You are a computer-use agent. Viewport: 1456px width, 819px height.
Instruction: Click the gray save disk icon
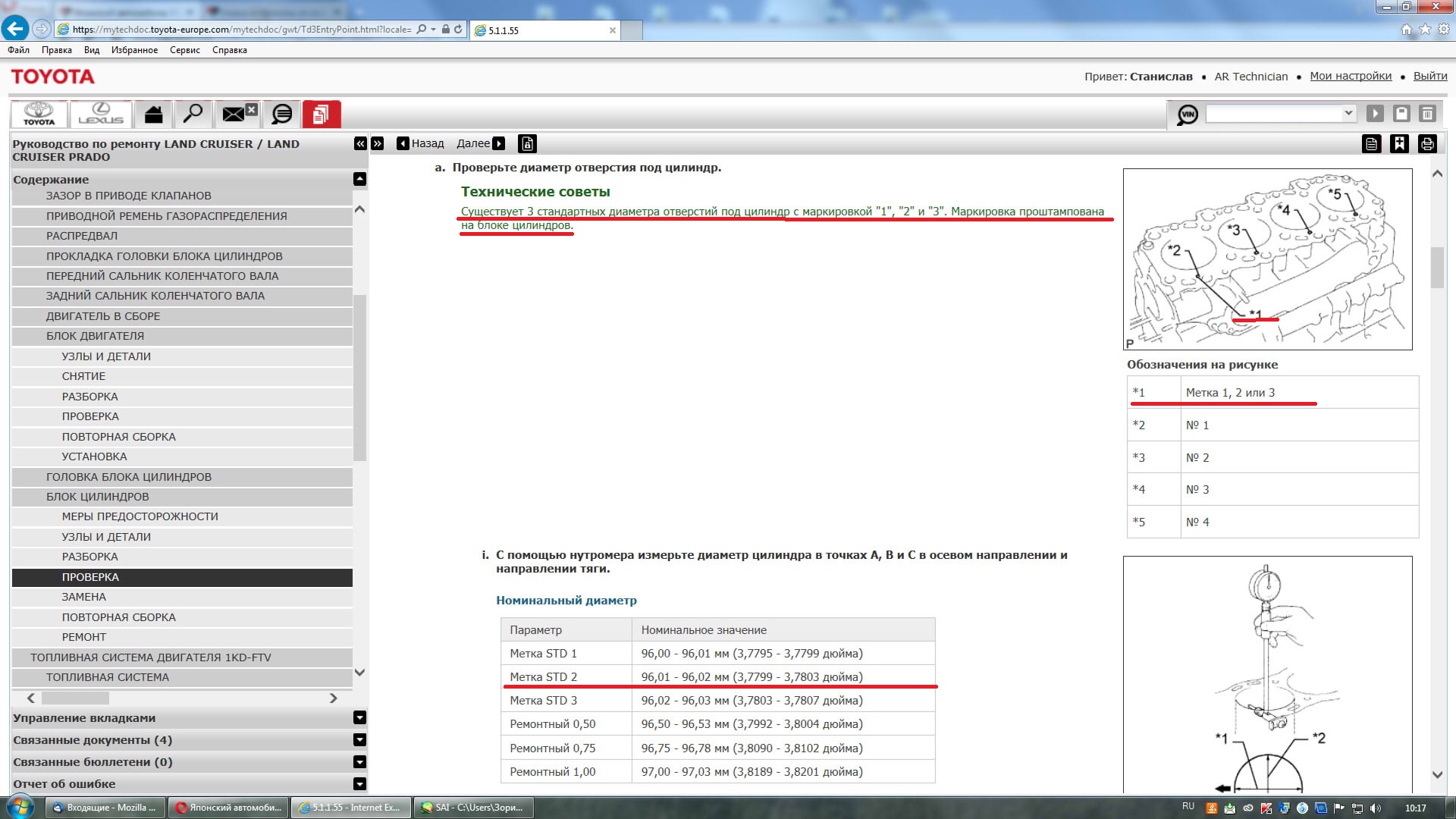tap(1401, 114)
